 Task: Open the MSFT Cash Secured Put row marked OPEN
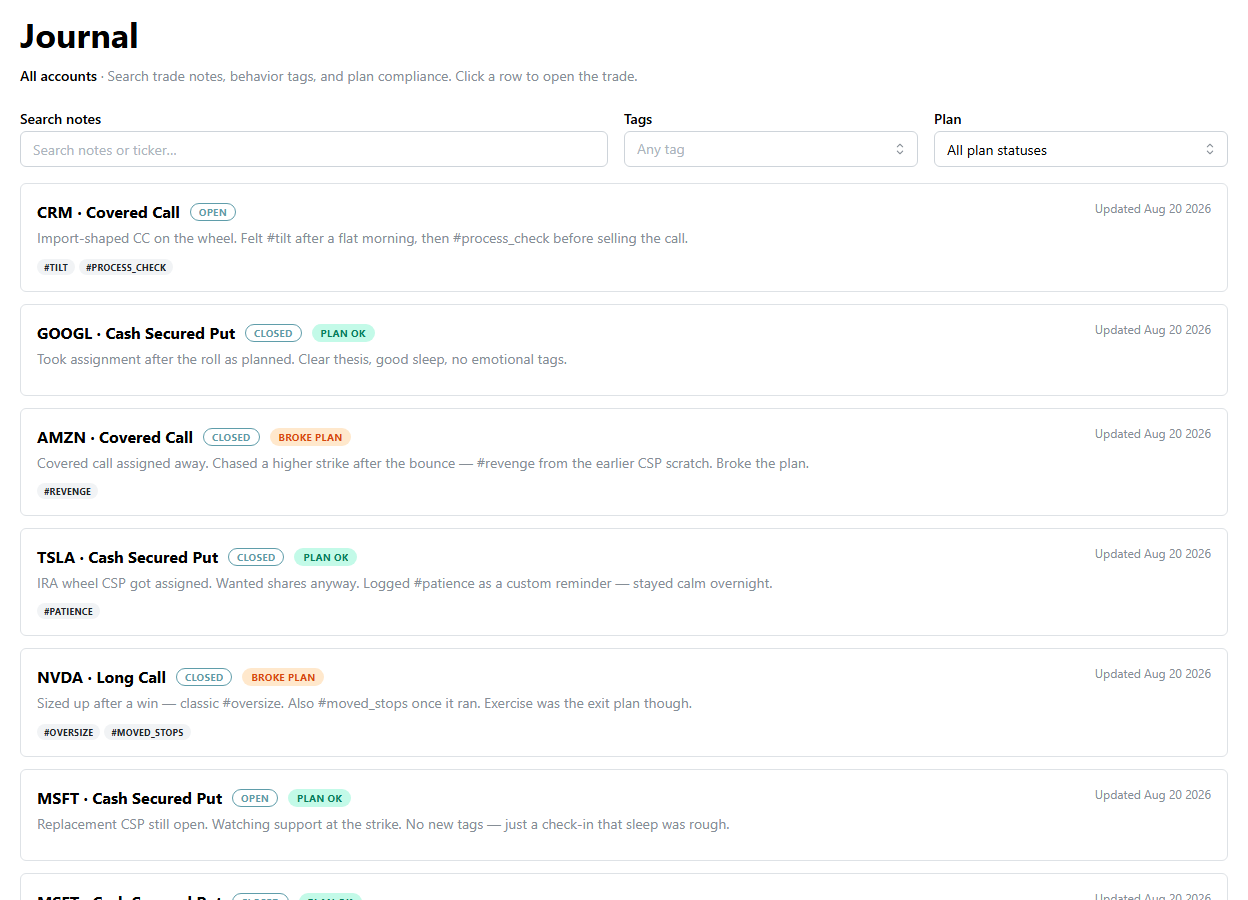tap(624, 815)
